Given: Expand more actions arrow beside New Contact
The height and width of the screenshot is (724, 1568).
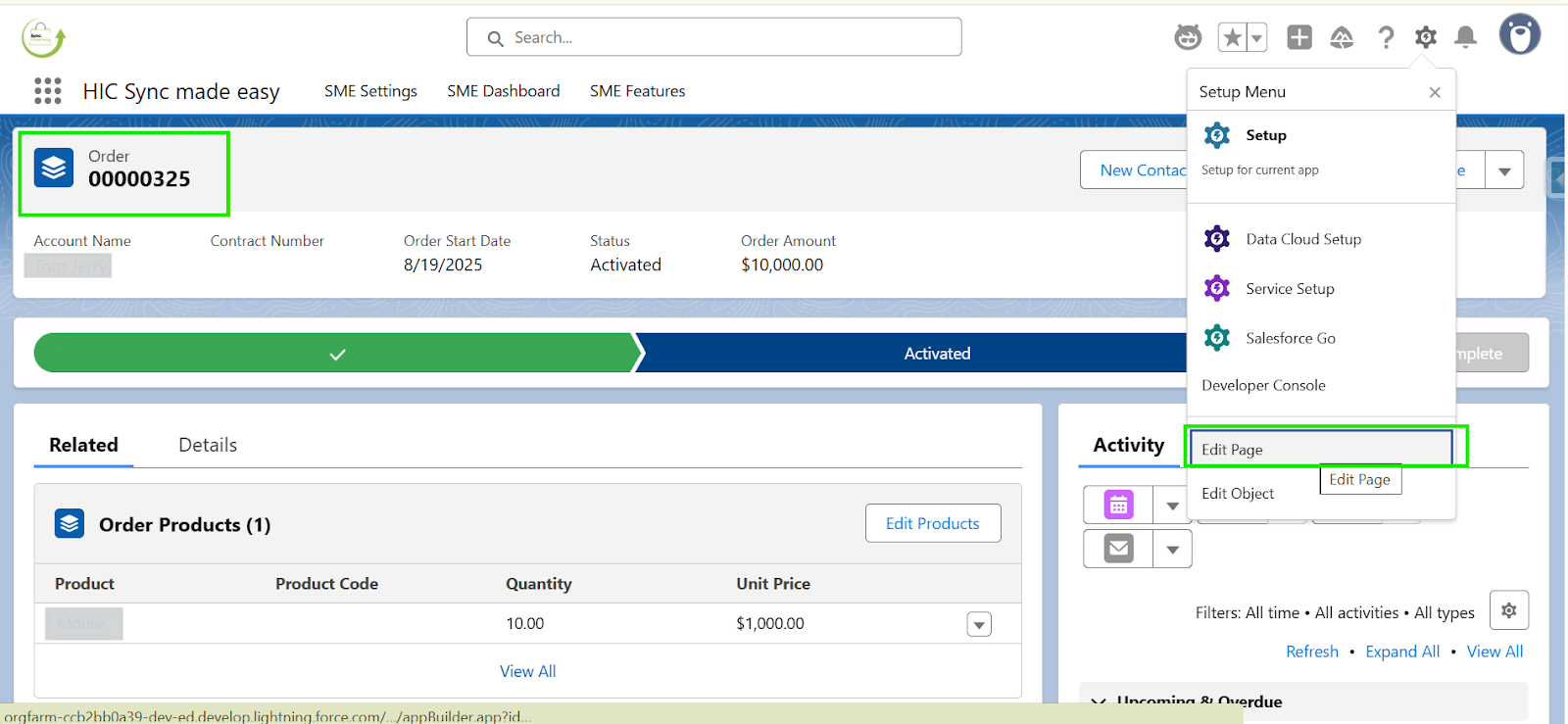Looking at the screenshot, I should coord(1504,170).
